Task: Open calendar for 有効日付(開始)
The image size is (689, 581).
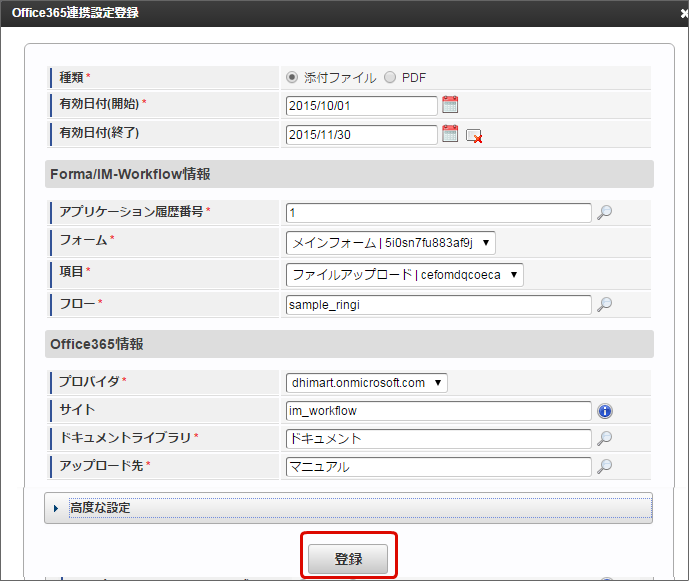Action: pyautogui.click(x=450, y=105)
